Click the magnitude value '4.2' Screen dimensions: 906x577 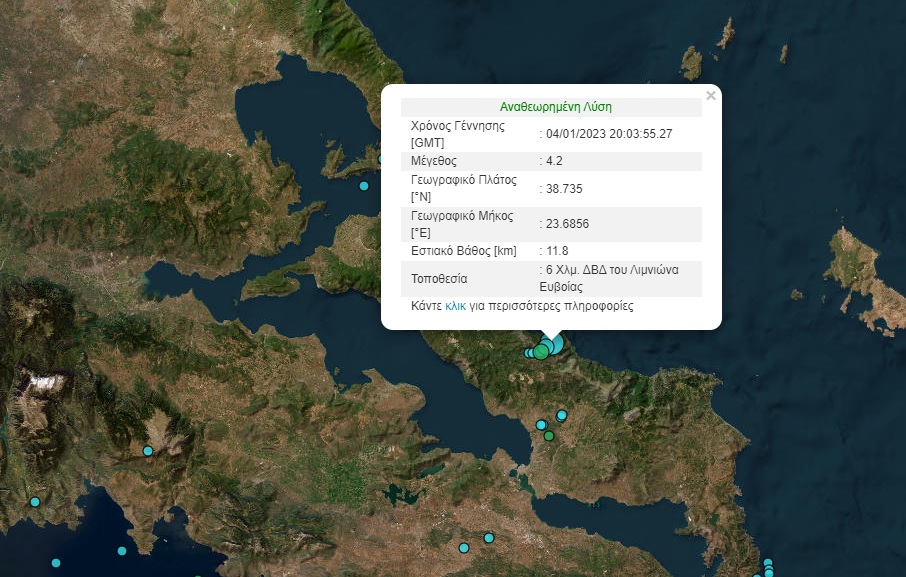(554, 161)
